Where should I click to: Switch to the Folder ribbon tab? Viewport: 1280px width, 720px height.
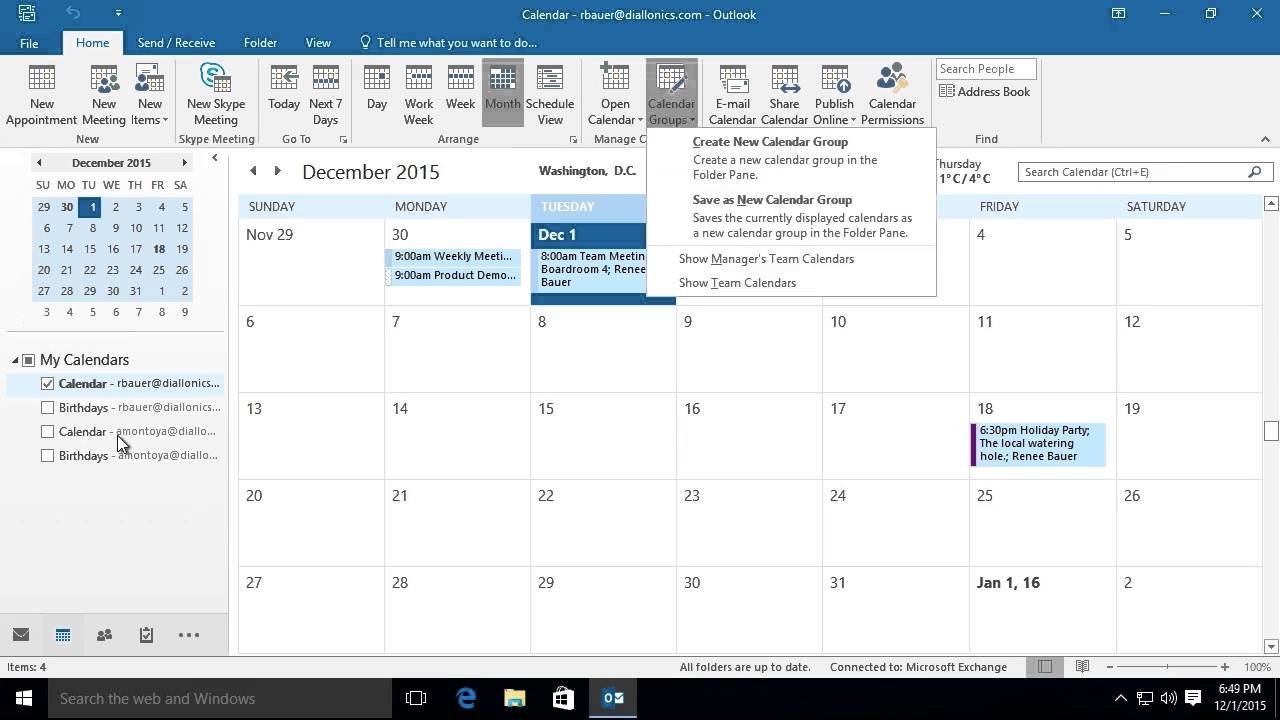click(x=260, y=43)
